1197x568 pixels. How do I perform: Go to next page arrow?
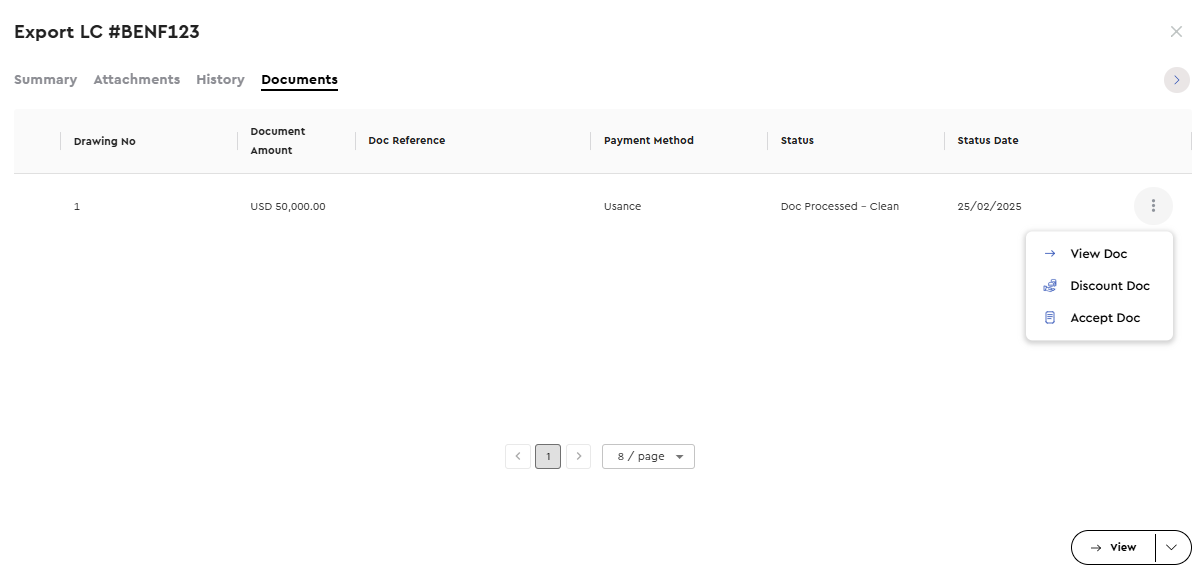click(579, 457)
